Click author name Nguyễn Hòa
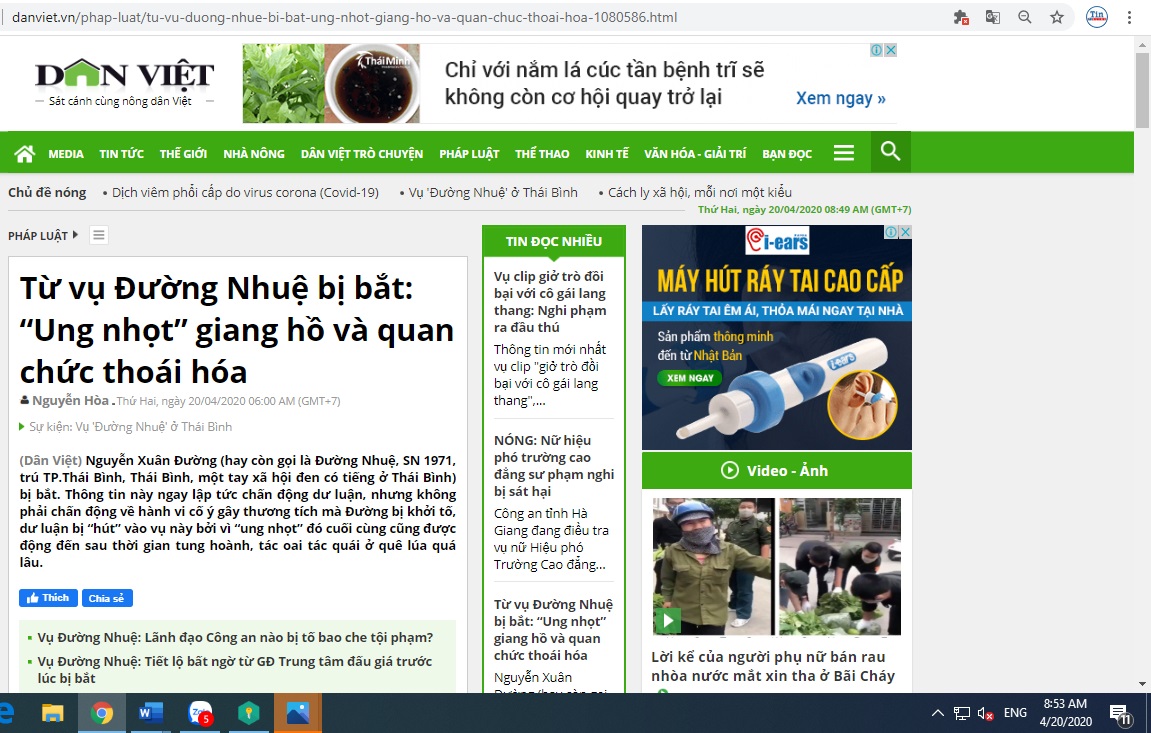Viewport: 1151px width, 733px height. [x=70, y=401]
